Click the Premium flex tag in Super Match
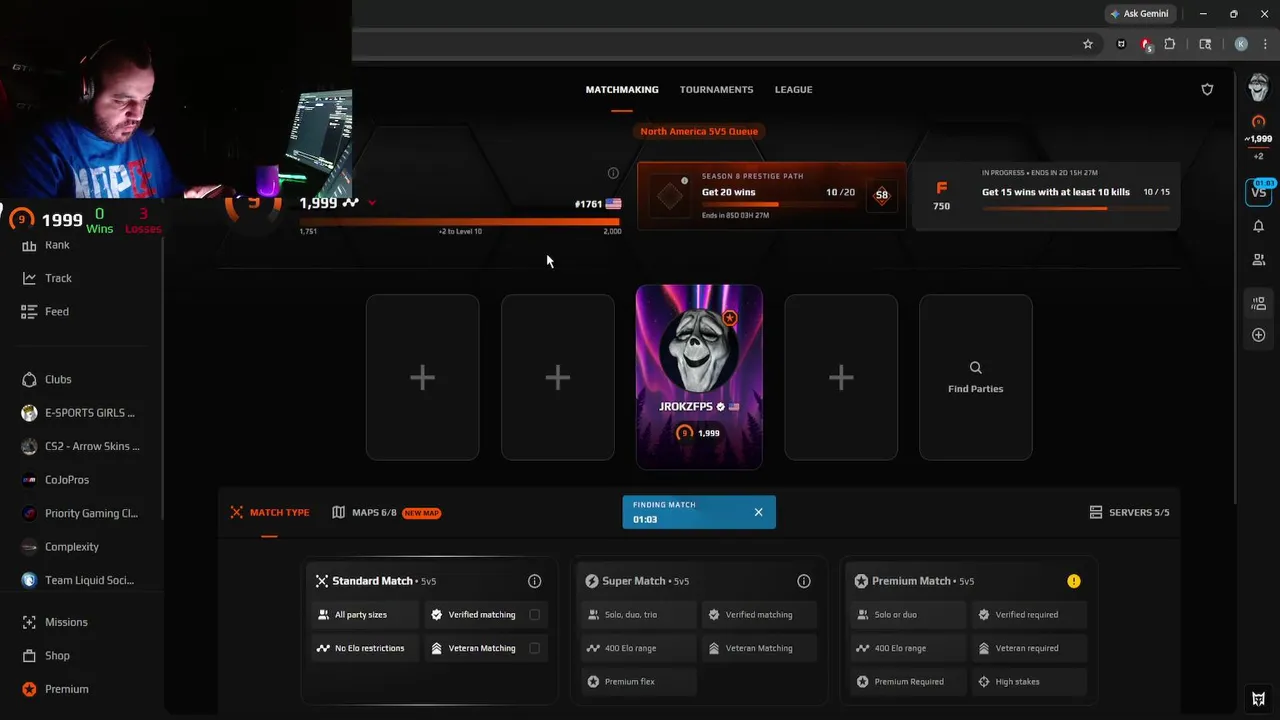The image size is (1280, 720). 639,682
